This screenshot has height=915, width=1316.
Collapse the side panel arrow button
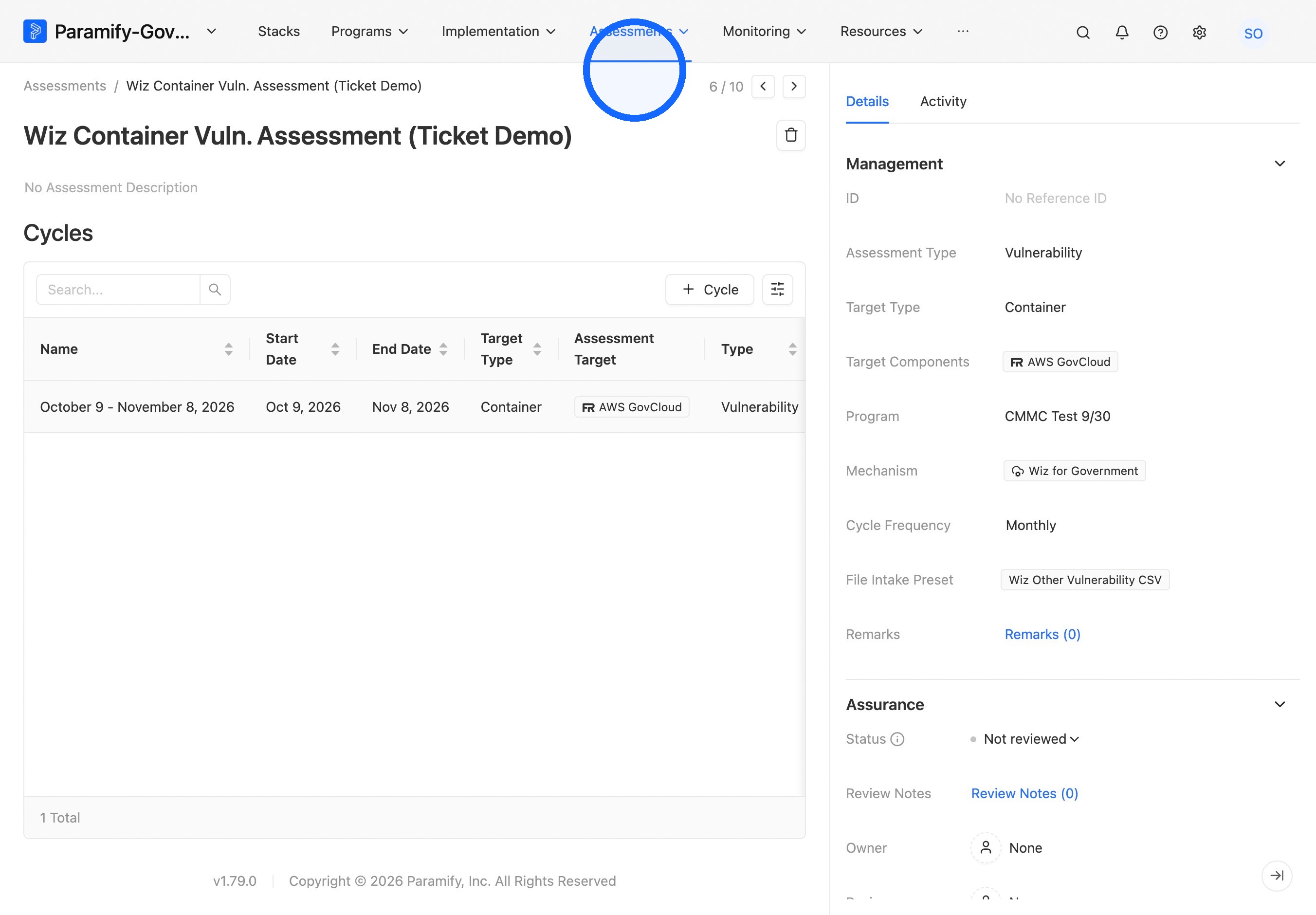coord(1277,876)
